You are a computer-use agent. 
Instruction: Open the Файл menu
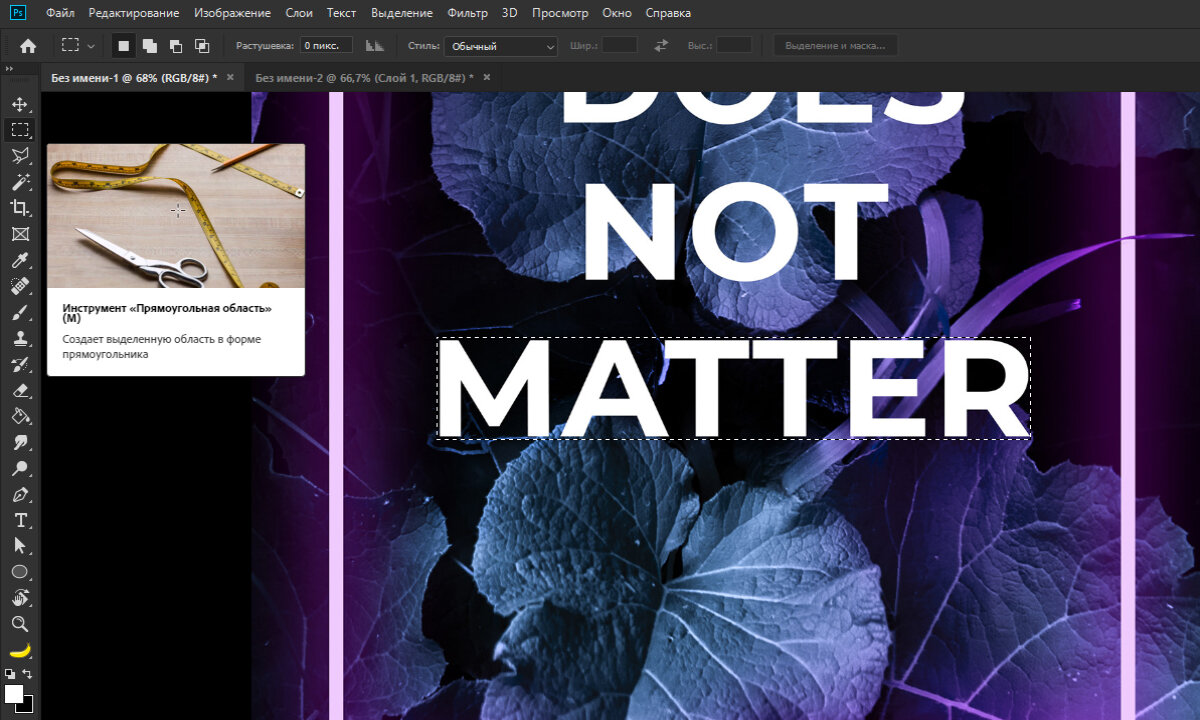coord(60,13)
